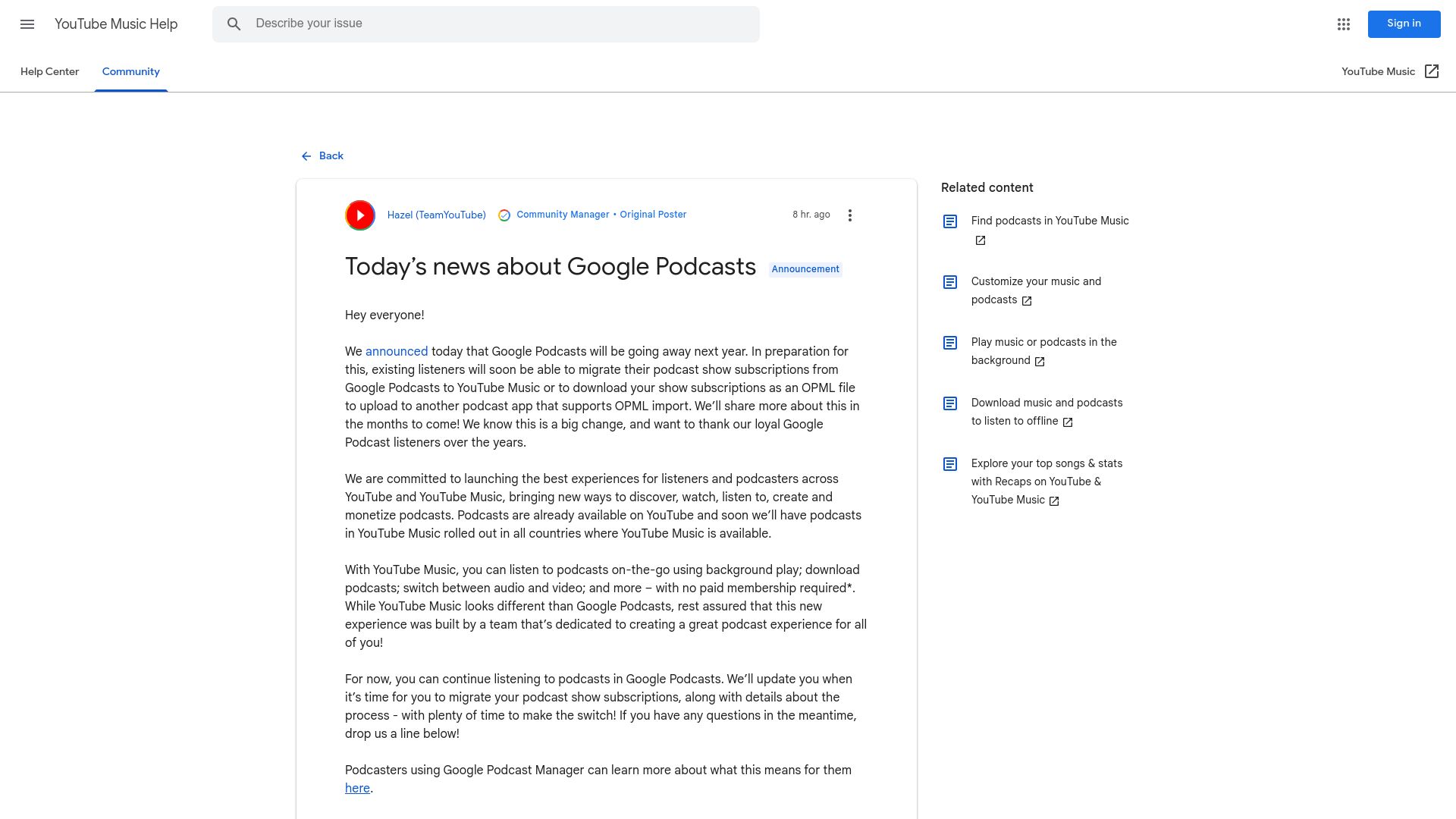Open Hazel (TeamYouTube) profile link

pyautogui.click(x=436, y=215)
